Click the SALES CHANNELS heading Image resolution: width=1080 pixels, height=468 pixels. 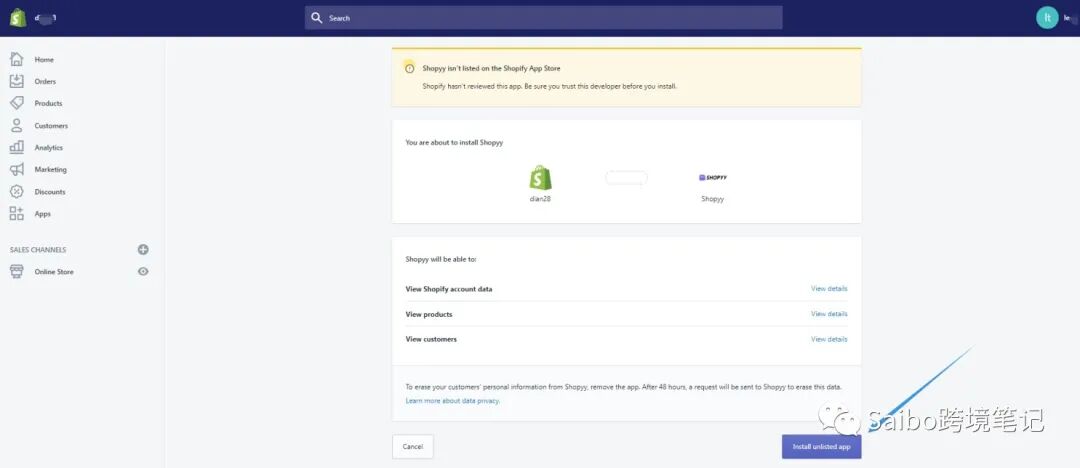coord(38,250)
